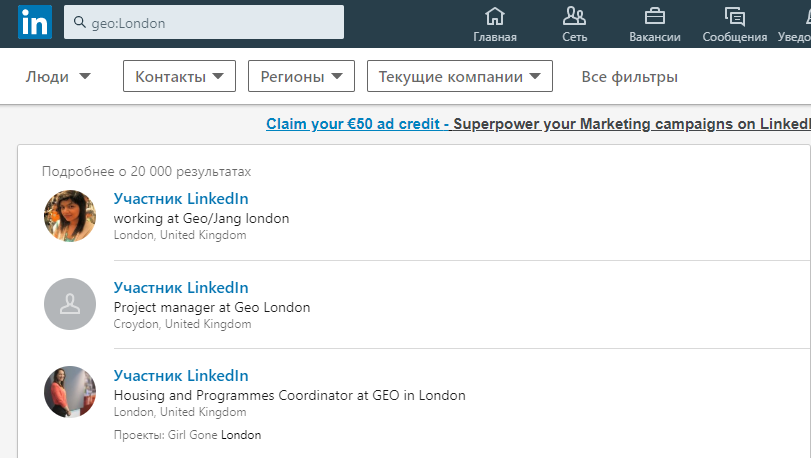This screenshot has height=458, width=811.
Task: Open the first result's profile photo
Action: [x=70, y=216]
